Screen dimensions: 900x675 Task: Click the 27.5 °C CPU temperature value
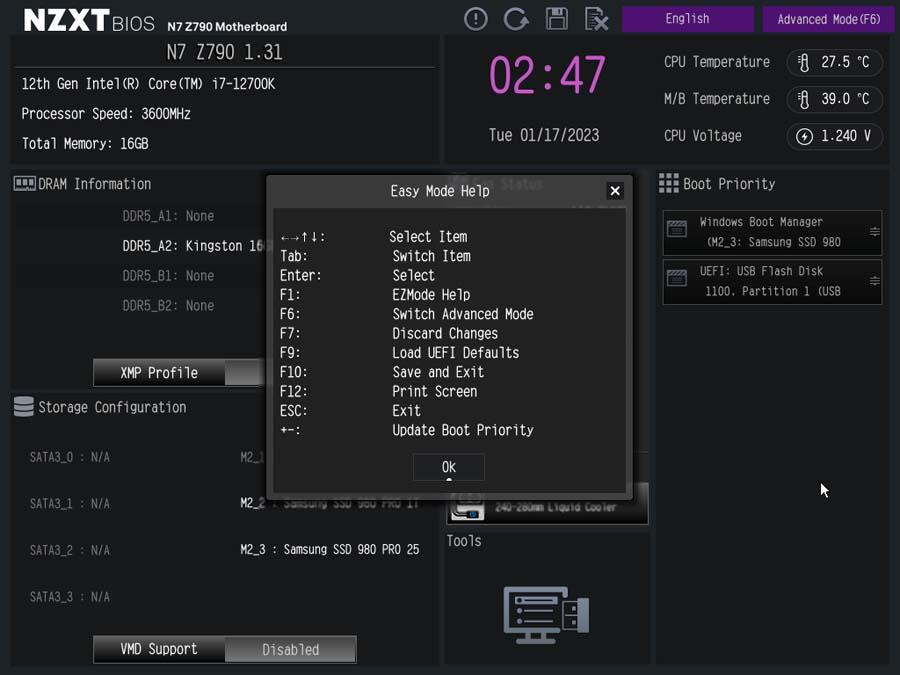(845, 62)
